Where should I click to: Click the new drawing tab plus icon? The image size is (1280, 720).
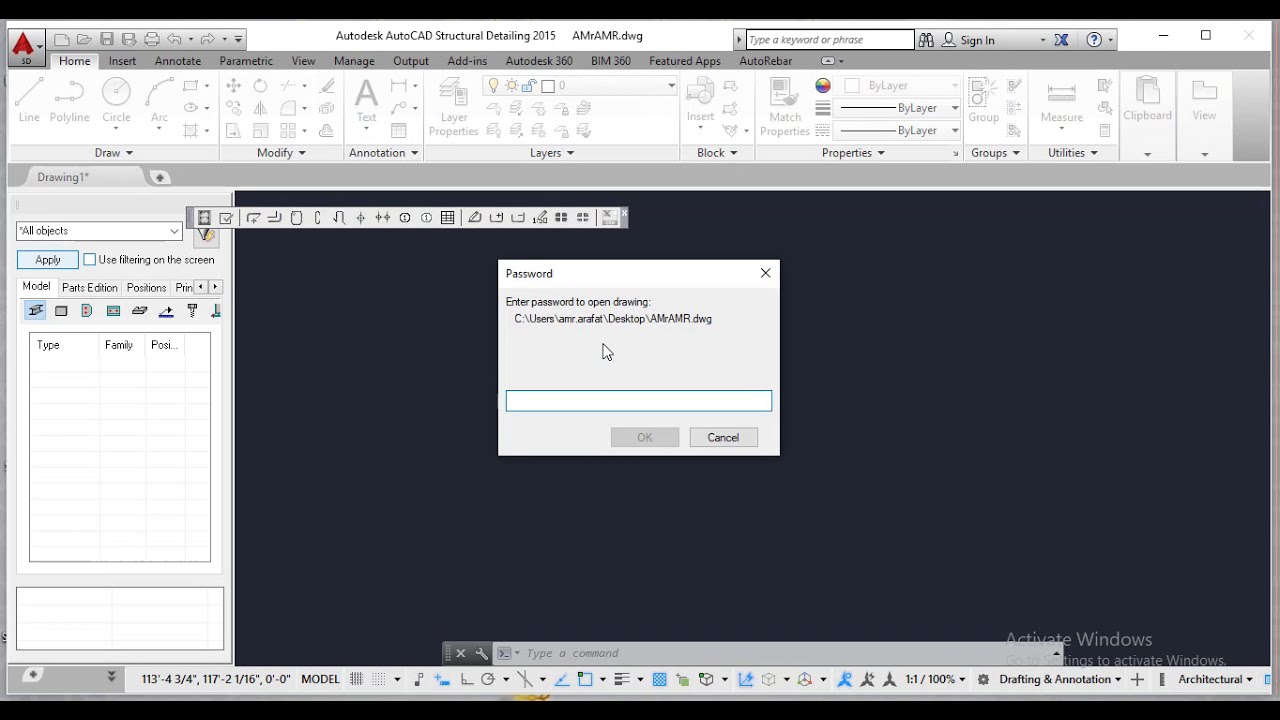(x=159, y=177)
